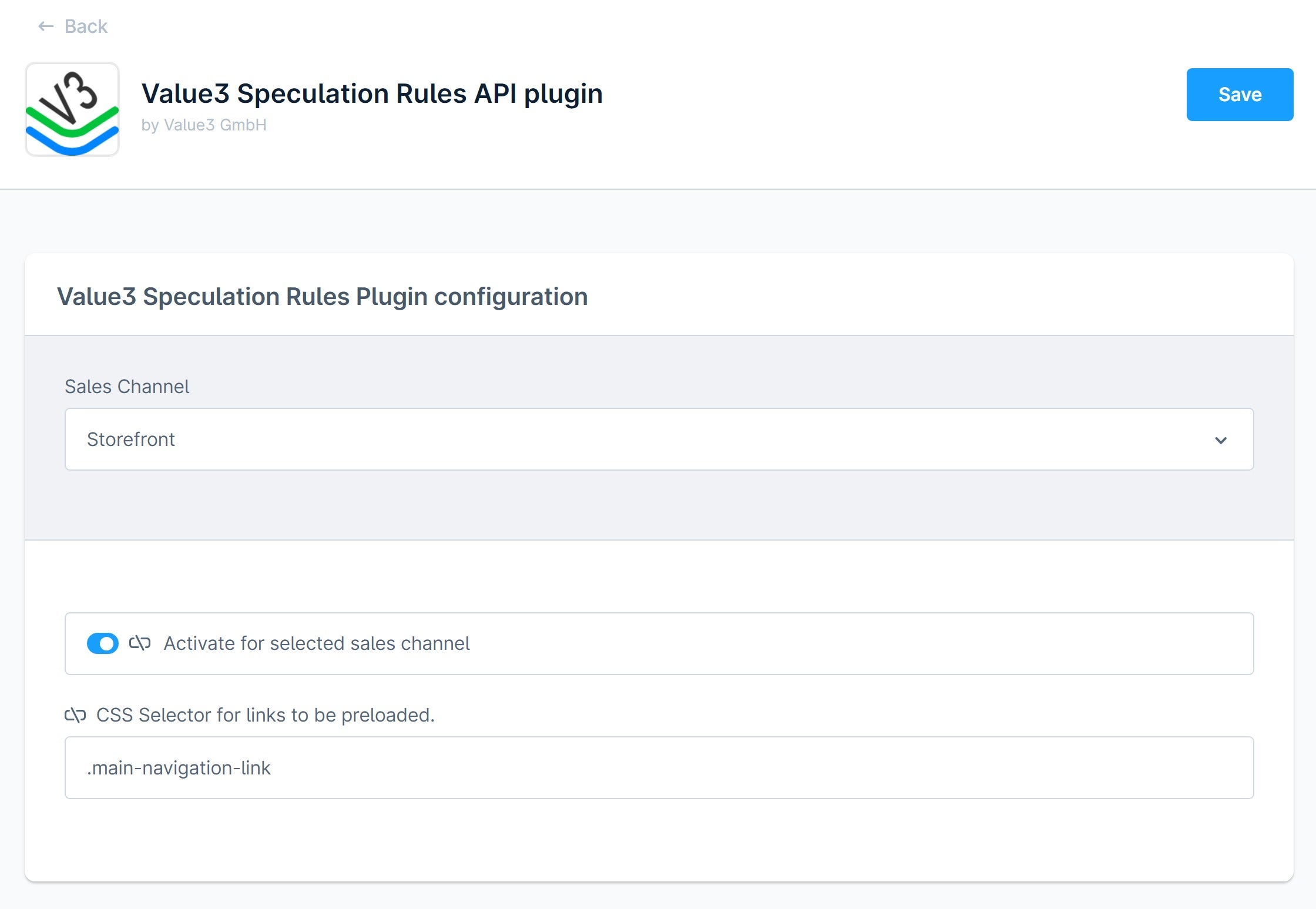Click the back arrow icon
This screenshot has height=909, width=1316.
tap(46, 26)
